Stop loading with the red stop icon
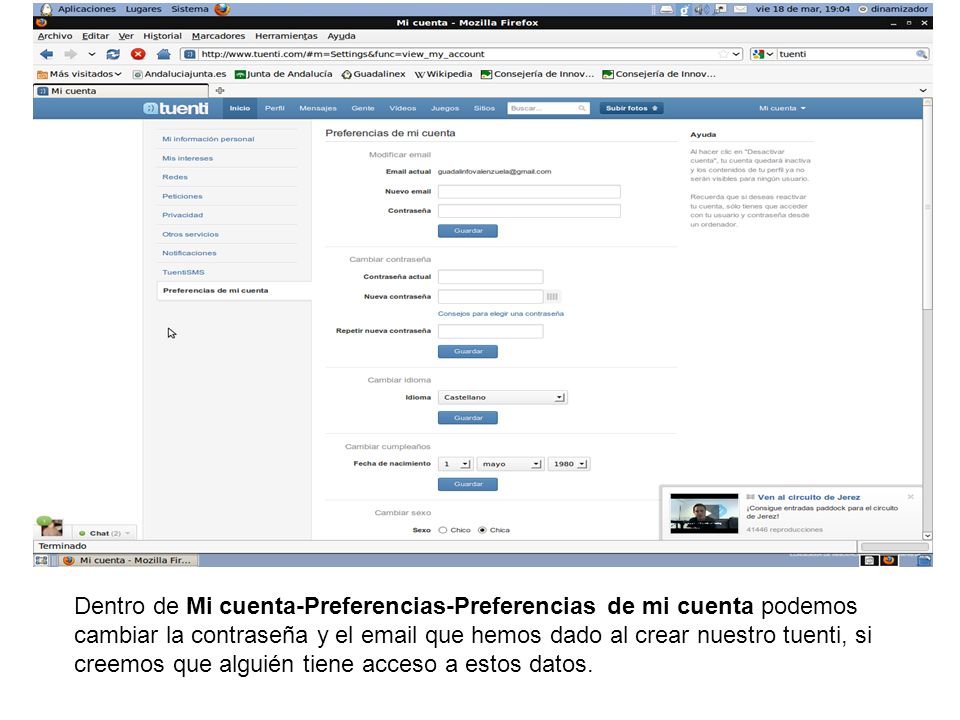960x720 pixels. pos(138,54)
